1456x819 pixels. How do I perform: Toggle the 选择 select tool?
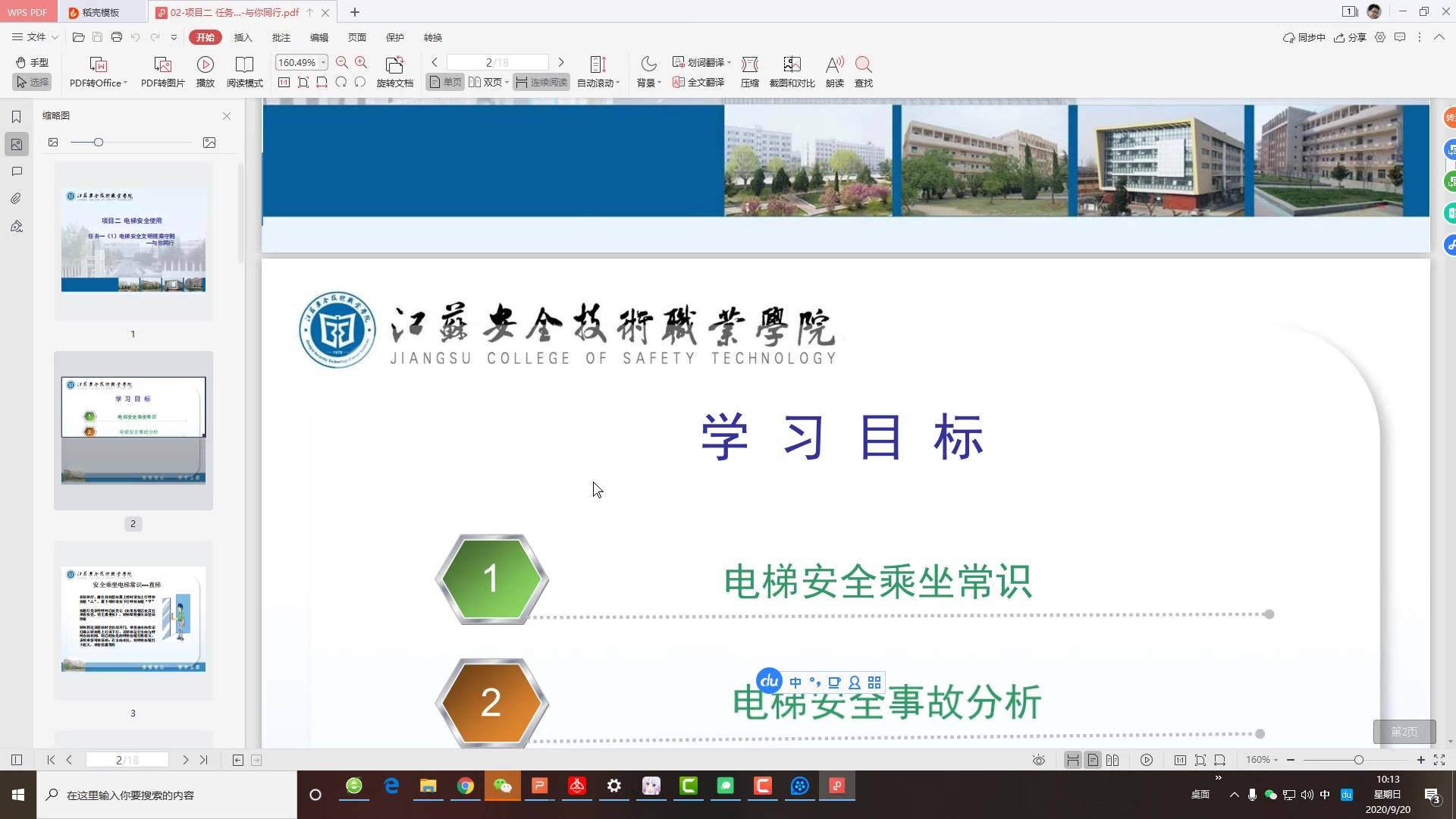32,82
